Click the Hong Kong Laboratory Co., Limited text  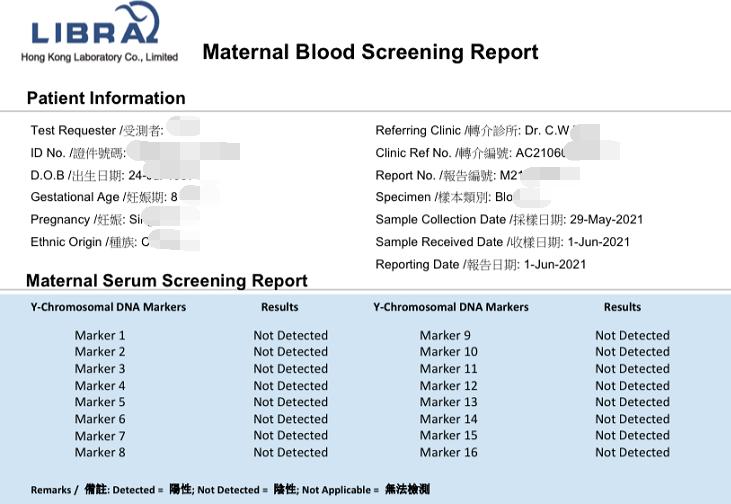point(99,57)
